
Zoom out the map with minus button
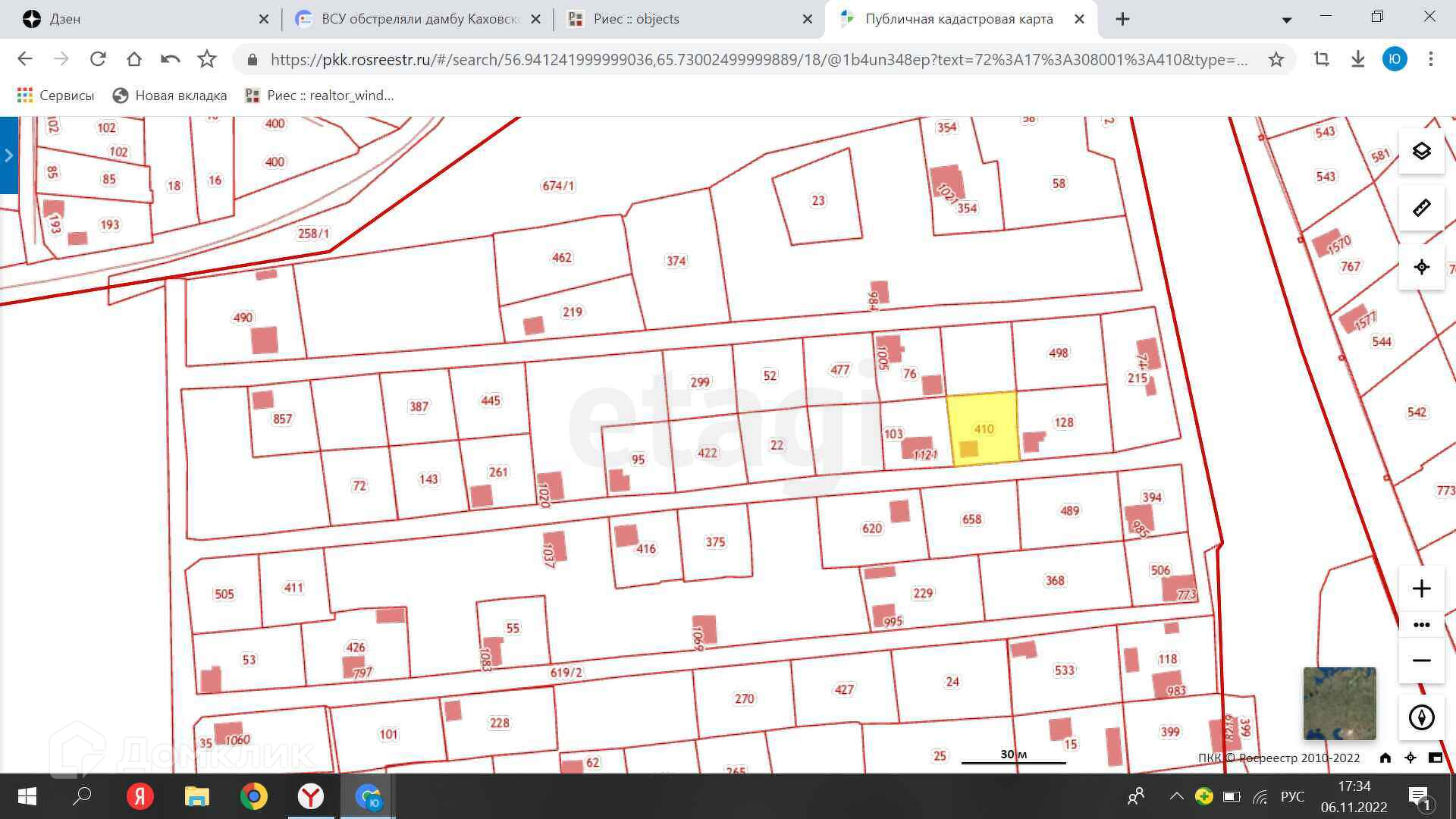(x=1421, y=661)
